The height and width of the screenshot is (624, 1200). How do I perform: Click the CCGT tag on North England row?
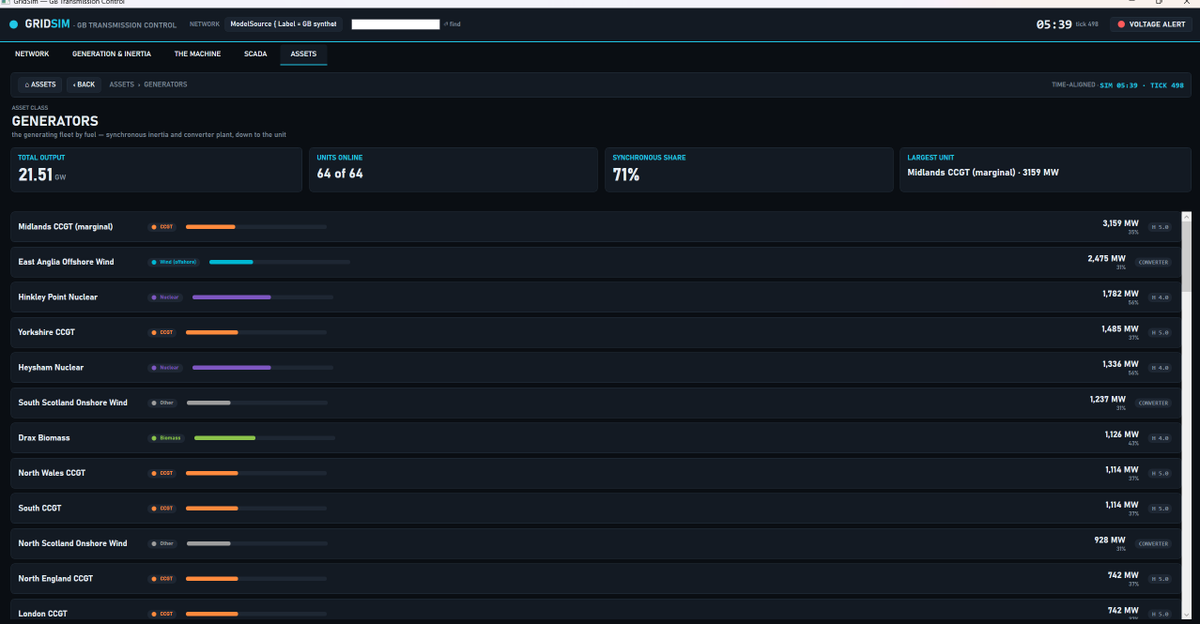point(163,578)
